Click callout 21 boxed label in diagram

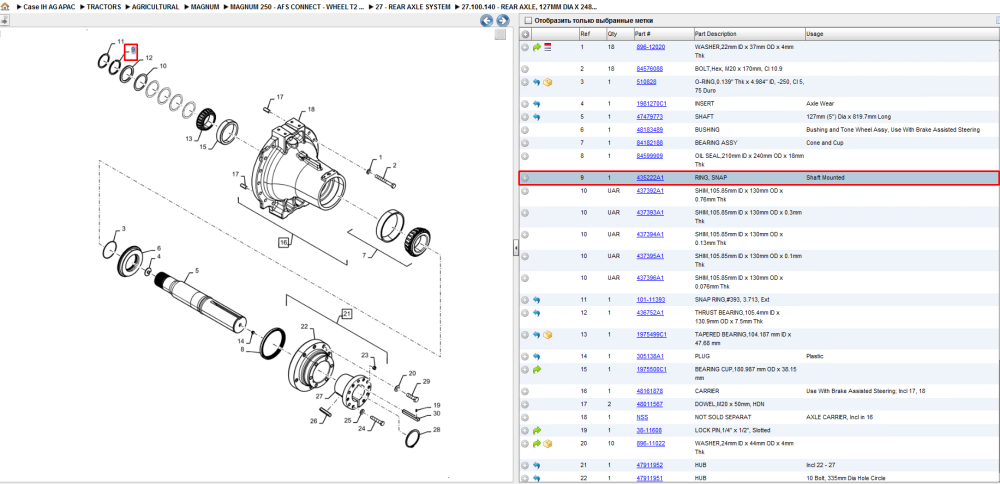[x=346, y=314]
